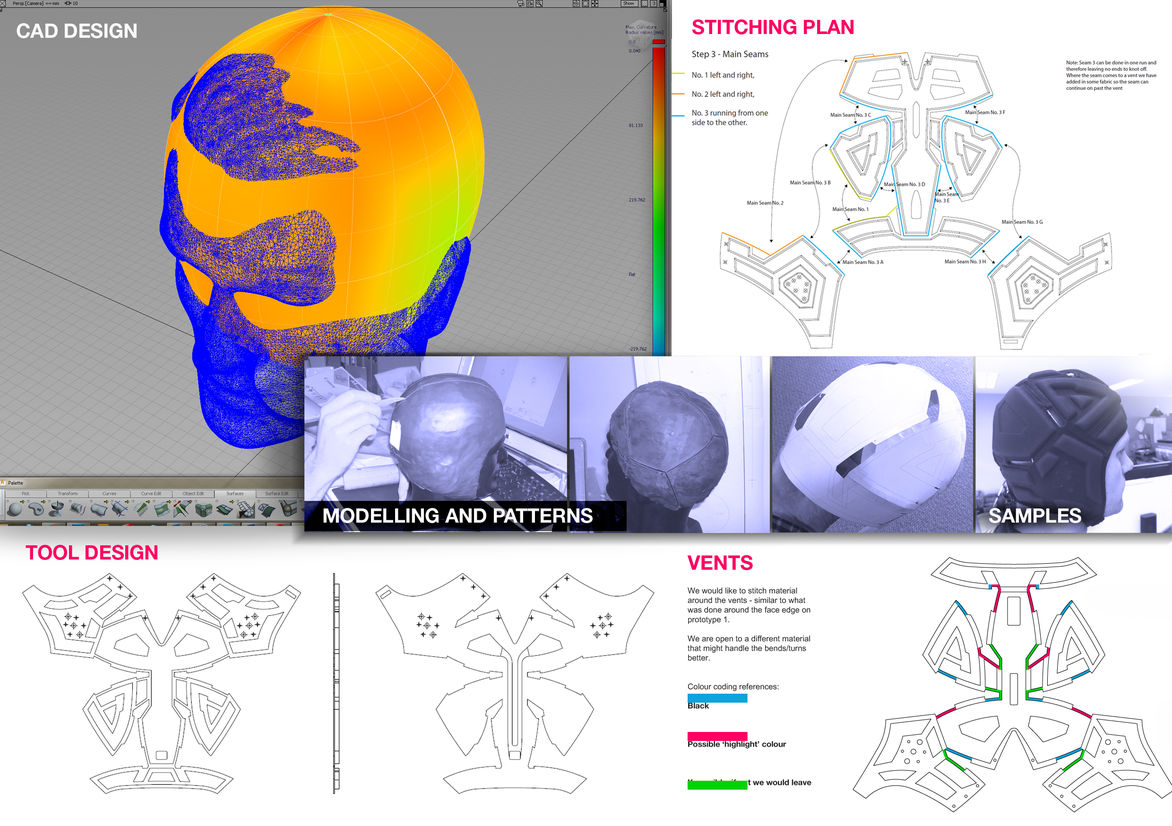Click the pink highlight colour swatch
Viewport: 1172px width, 826px height.
click(x=717, y=736)
